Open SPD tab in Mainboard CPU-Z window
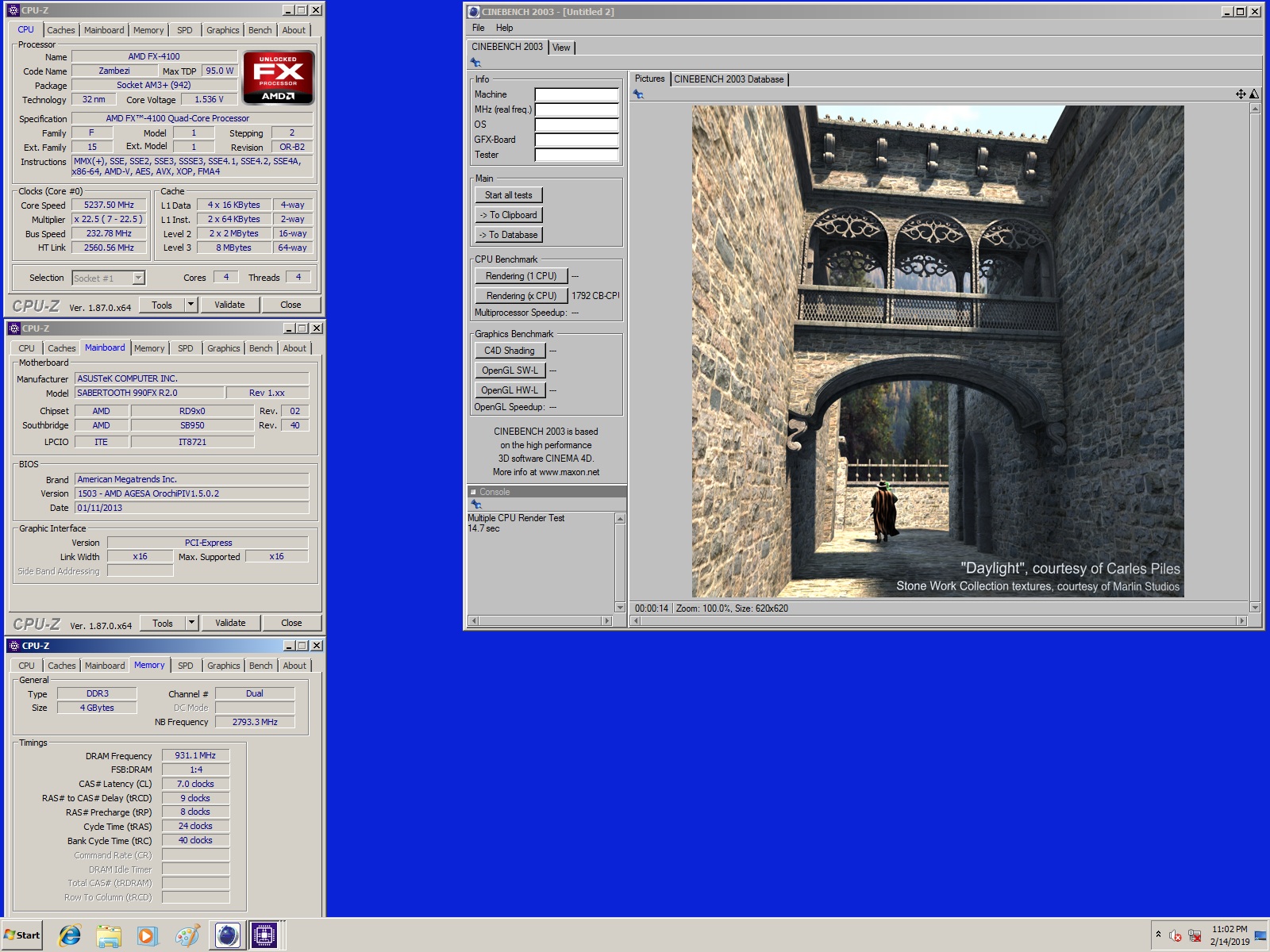This screenshot has width=1270, height=952. point(186,348)
